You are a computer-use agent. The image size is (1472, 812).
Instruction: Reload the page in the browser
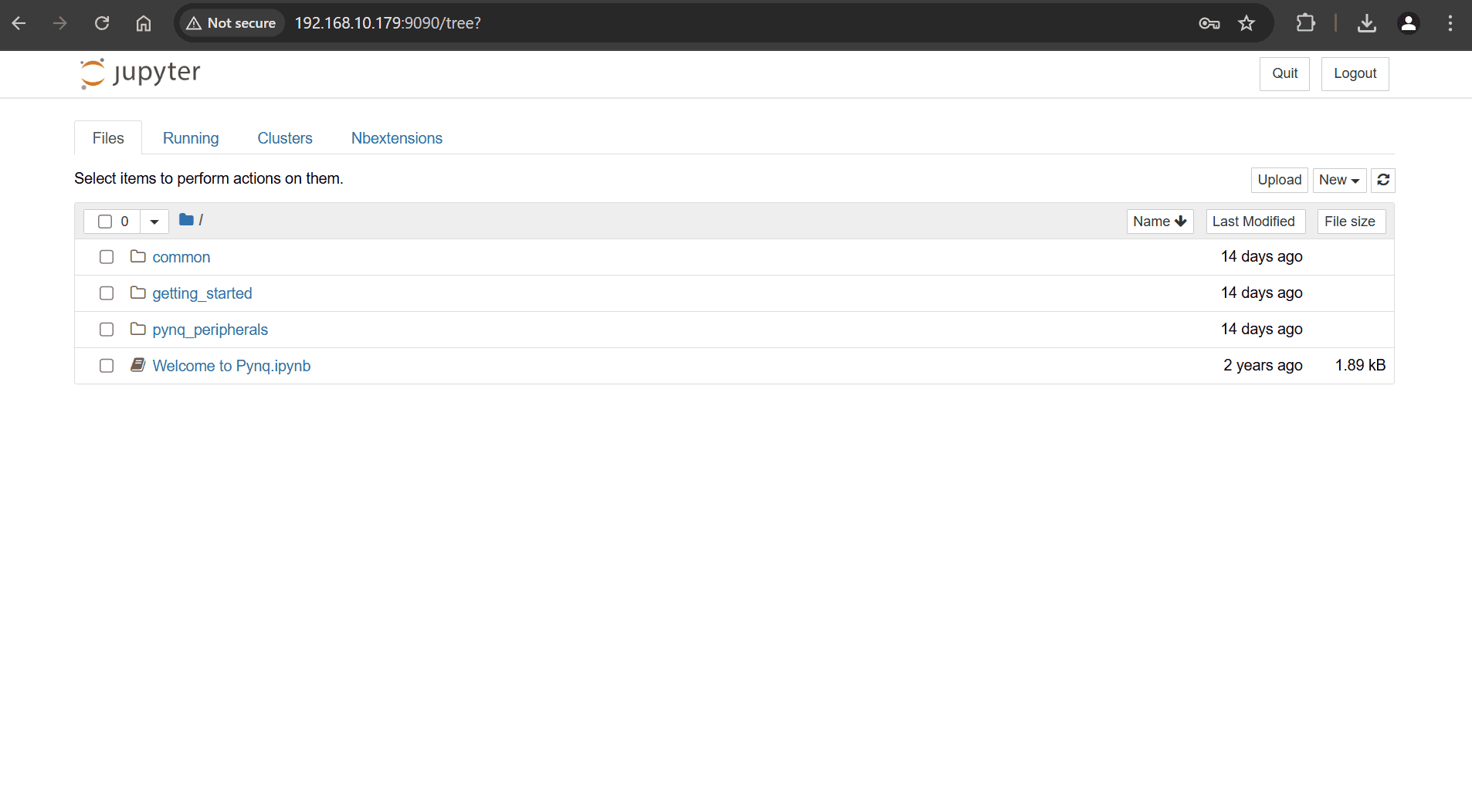tap(102, 23)
